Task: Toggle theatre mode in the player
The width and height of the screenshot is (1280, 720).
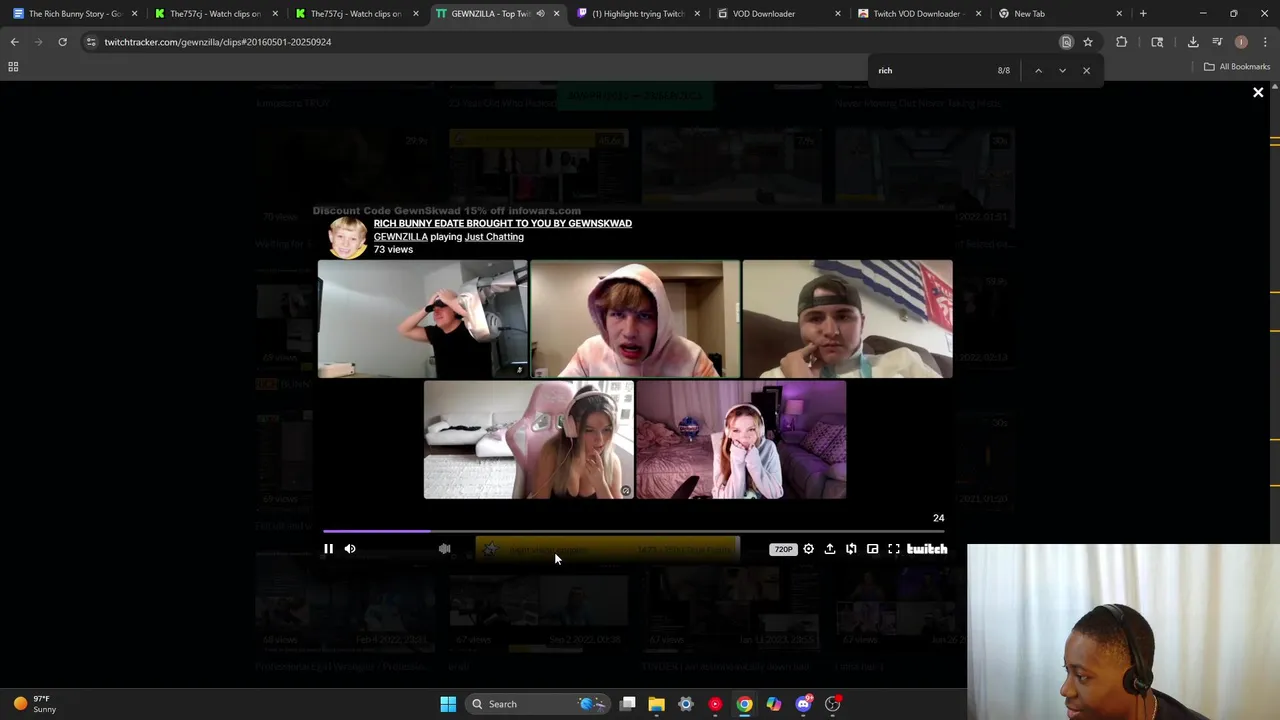Action: [x=872, y=549]
